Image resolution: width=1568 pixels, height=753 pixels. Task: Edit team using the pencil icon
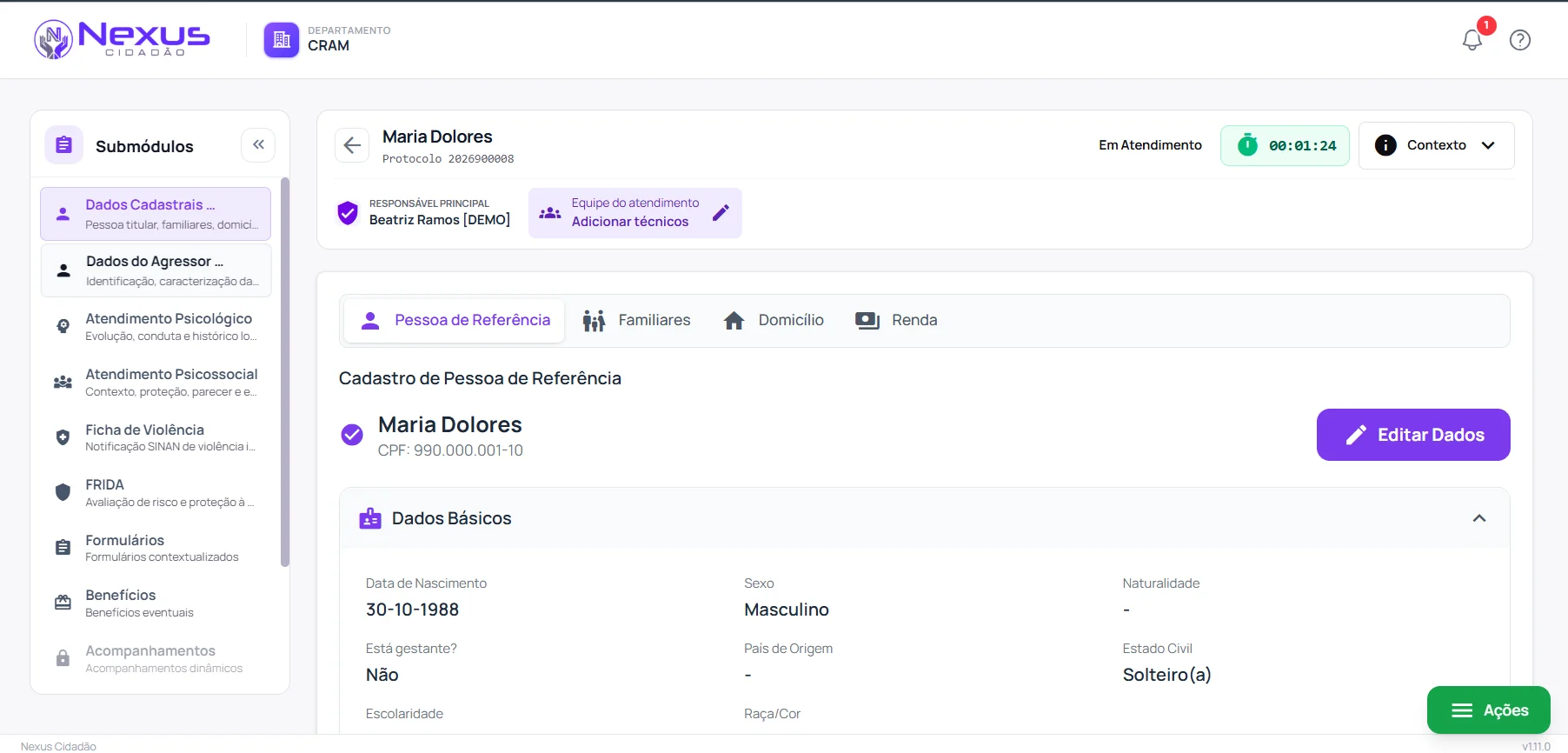point(721,212)
